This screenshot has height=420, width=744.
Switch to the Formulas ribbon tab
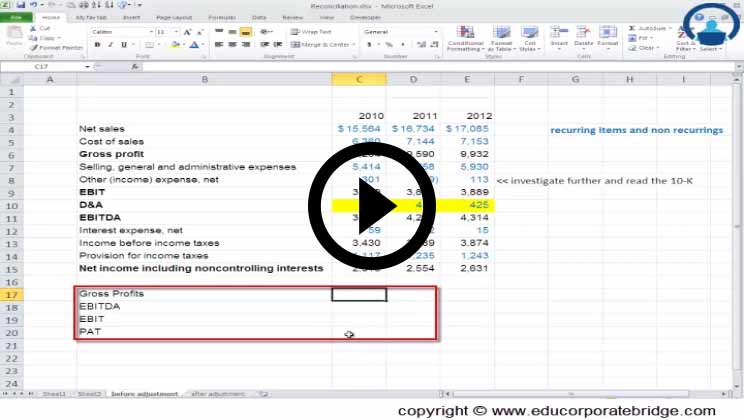pos(222,18)
